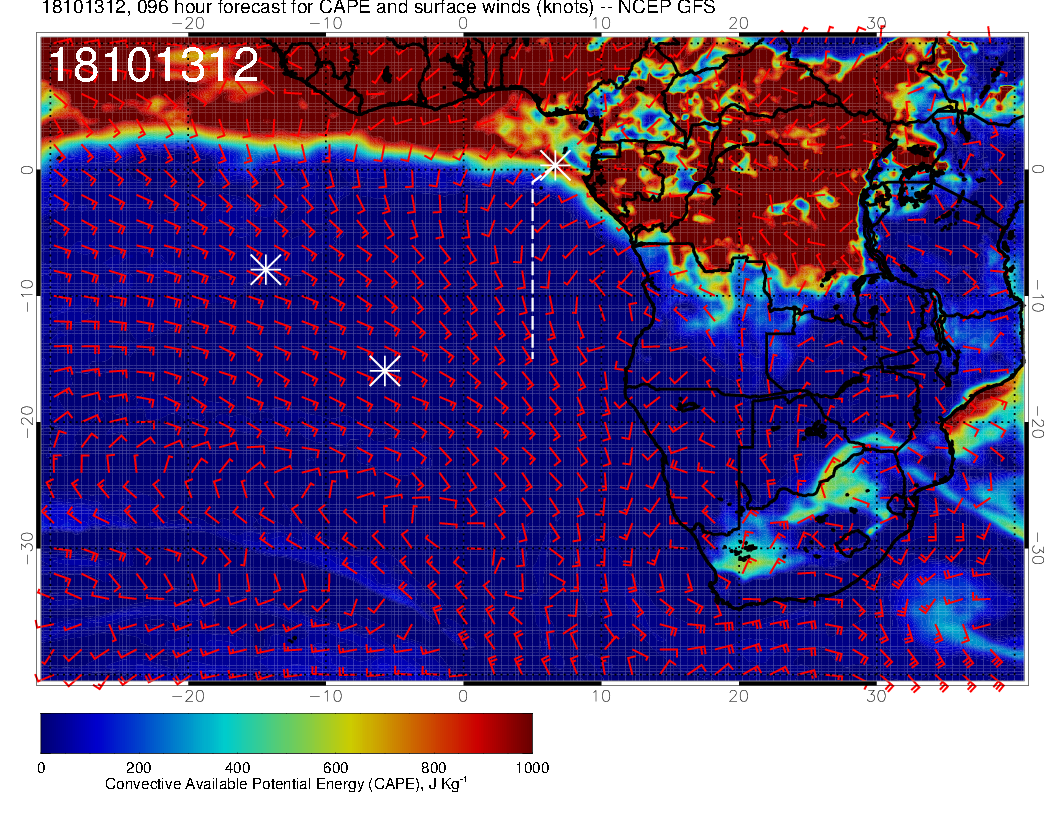Click the '20' longitude label on the top axis
Screen dimensions: 1056x816
pyautogui.click(x=739, y=23)
